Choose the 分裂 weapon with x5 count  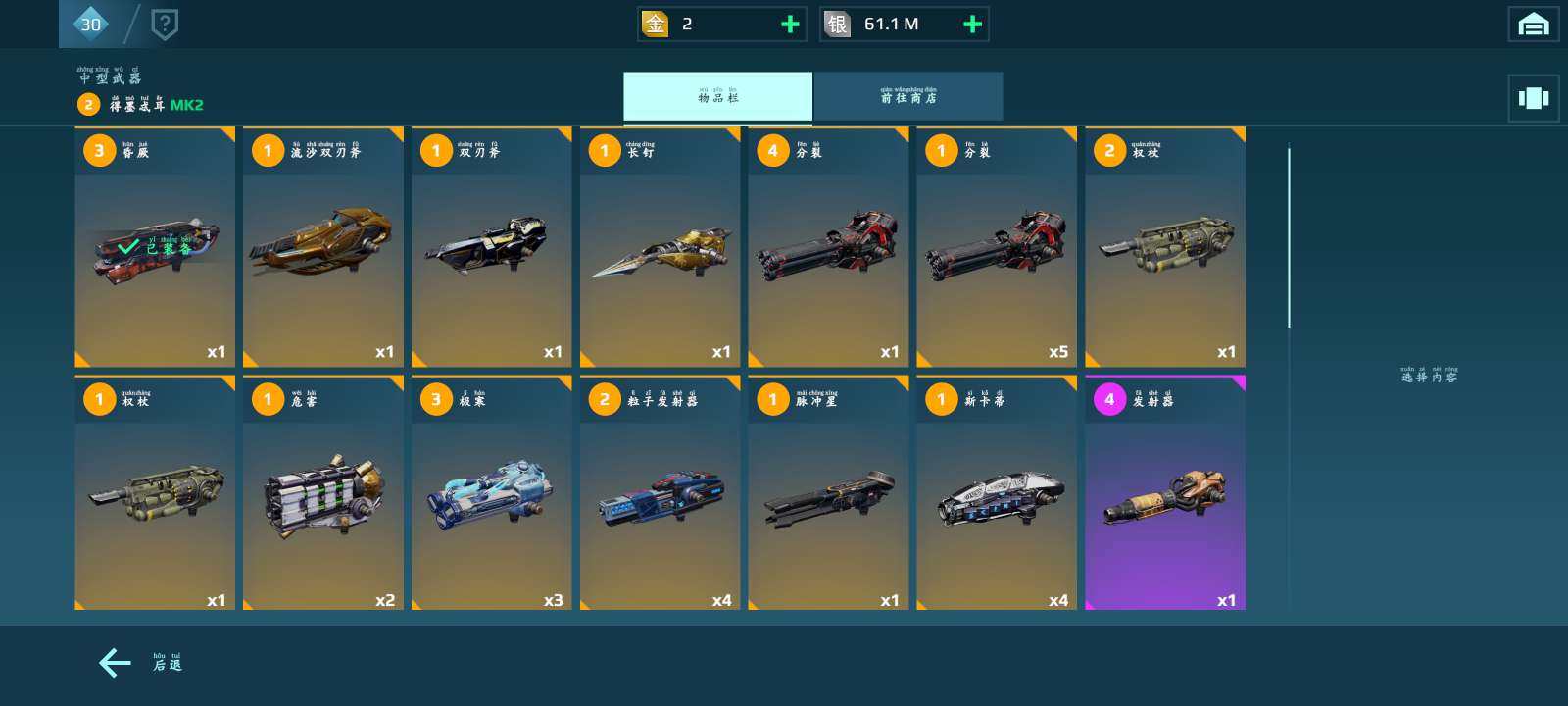pyautogui.click(x=997, y=247)
